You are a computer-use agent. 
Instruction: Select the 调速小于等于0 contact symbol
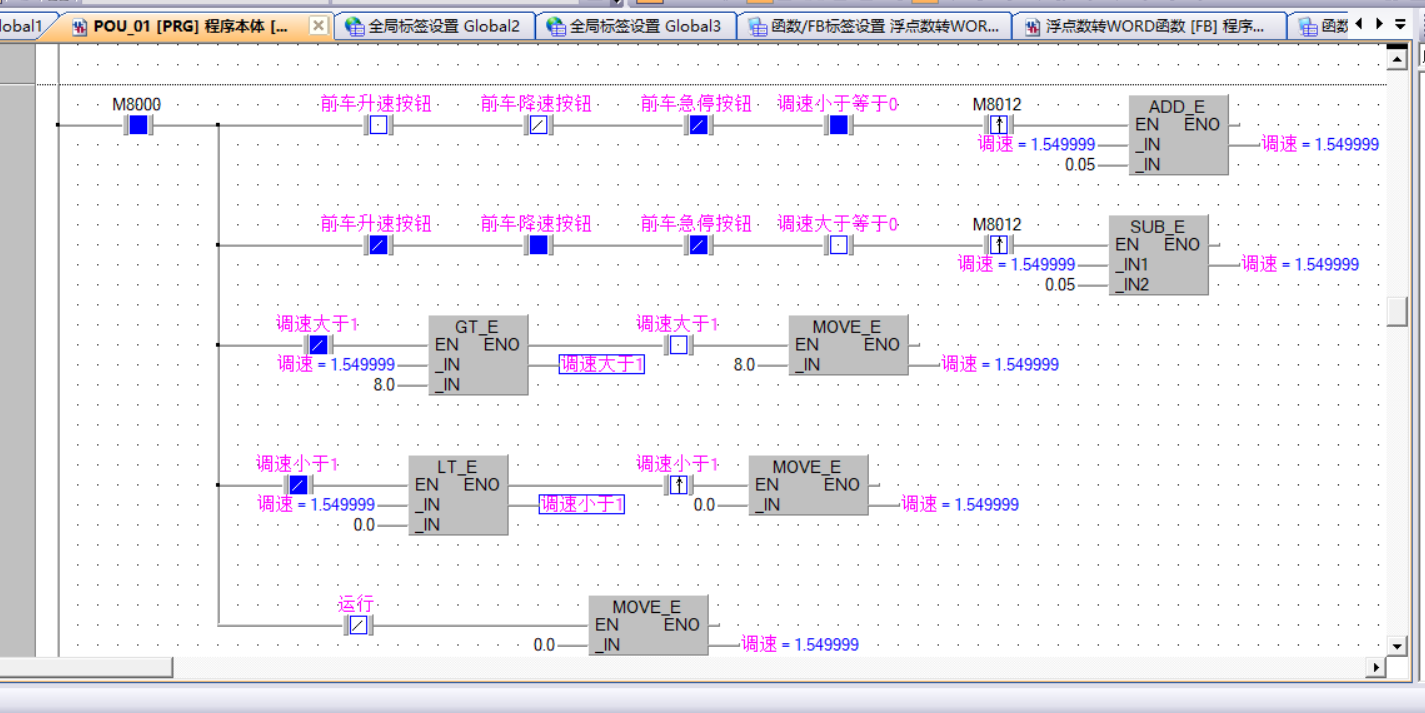tap(838, 125)
